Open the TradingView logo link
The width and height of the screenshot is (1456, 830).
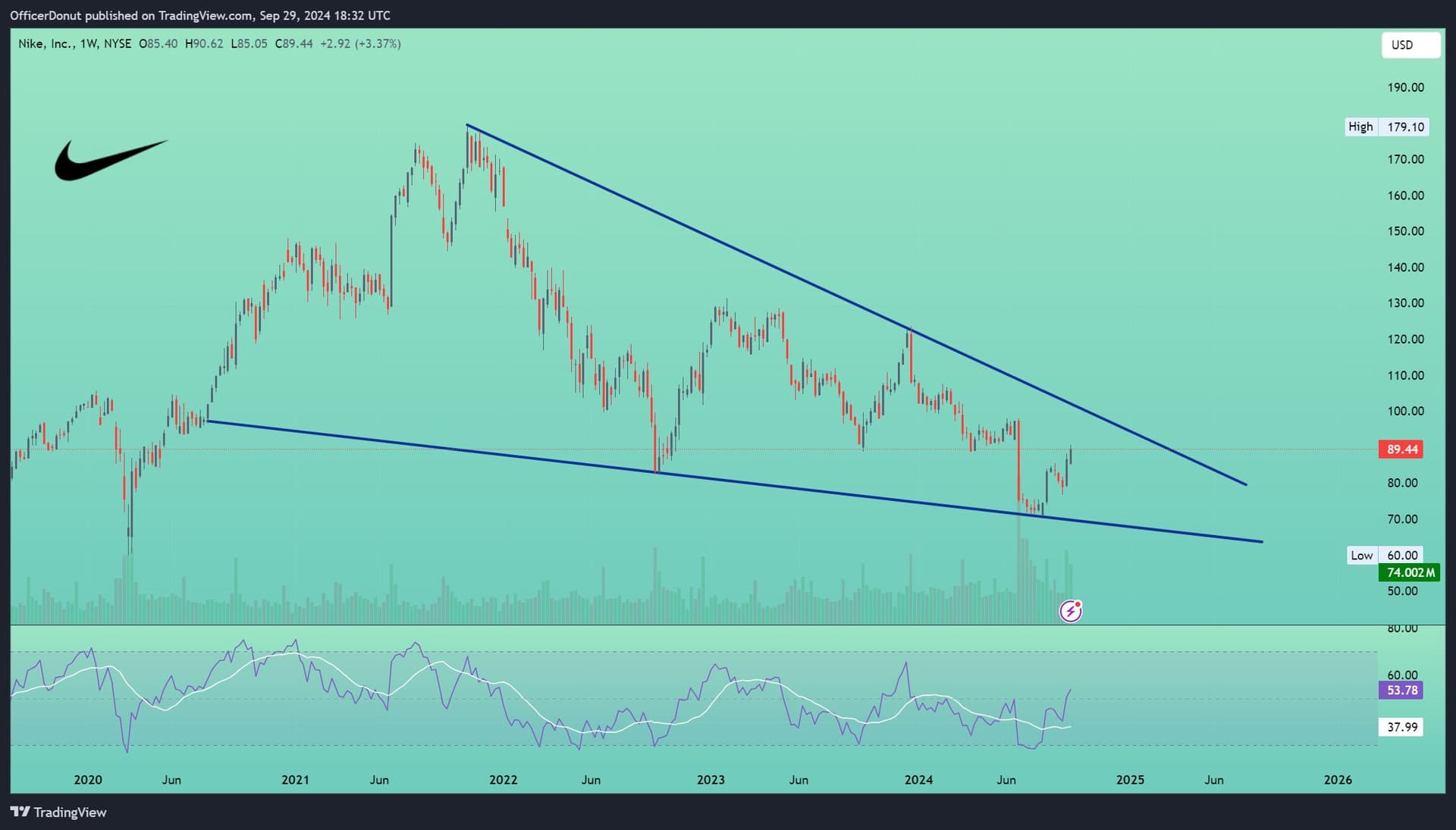[x=58, y=812]
